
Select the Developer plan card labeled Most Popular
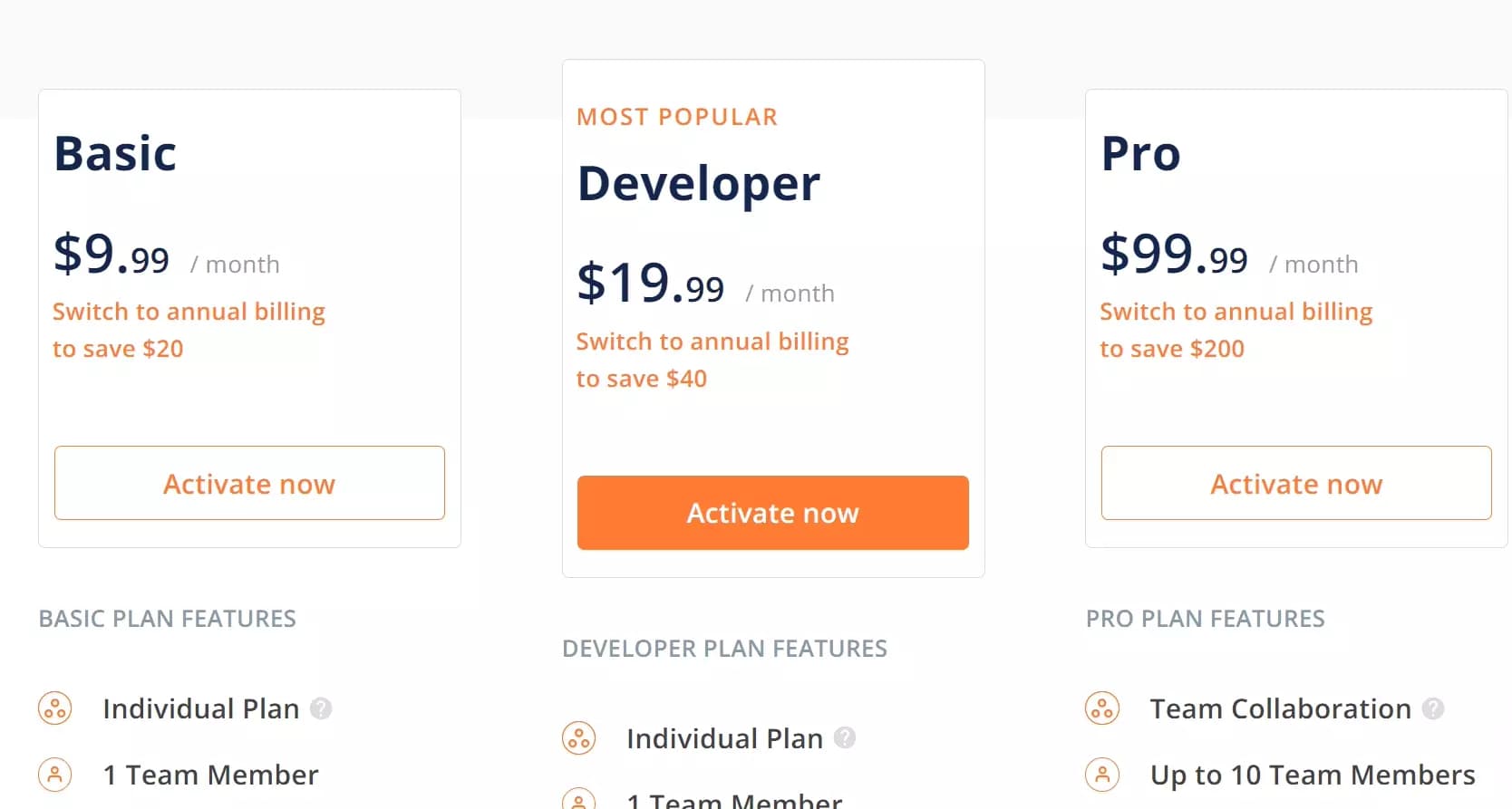(772, 317)
